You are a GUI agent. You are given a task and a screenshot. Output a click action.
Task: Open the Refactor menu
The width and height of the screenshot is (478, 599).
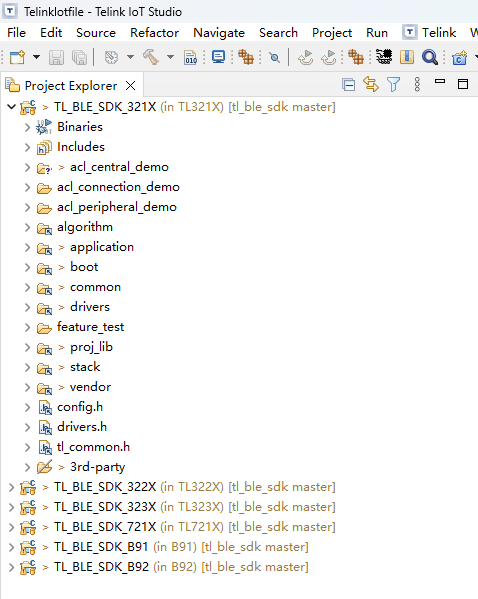point(154,32)
